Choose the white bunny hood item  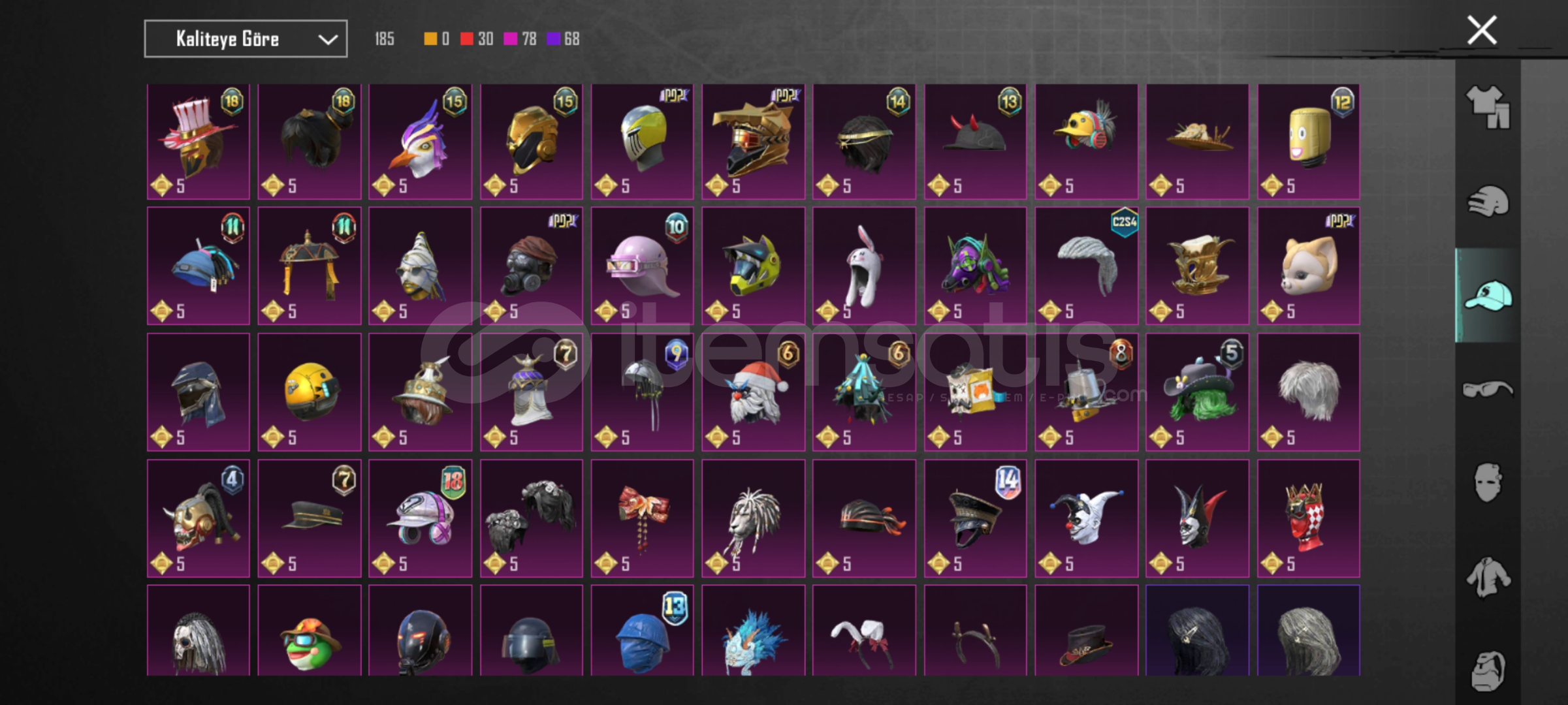864,266
